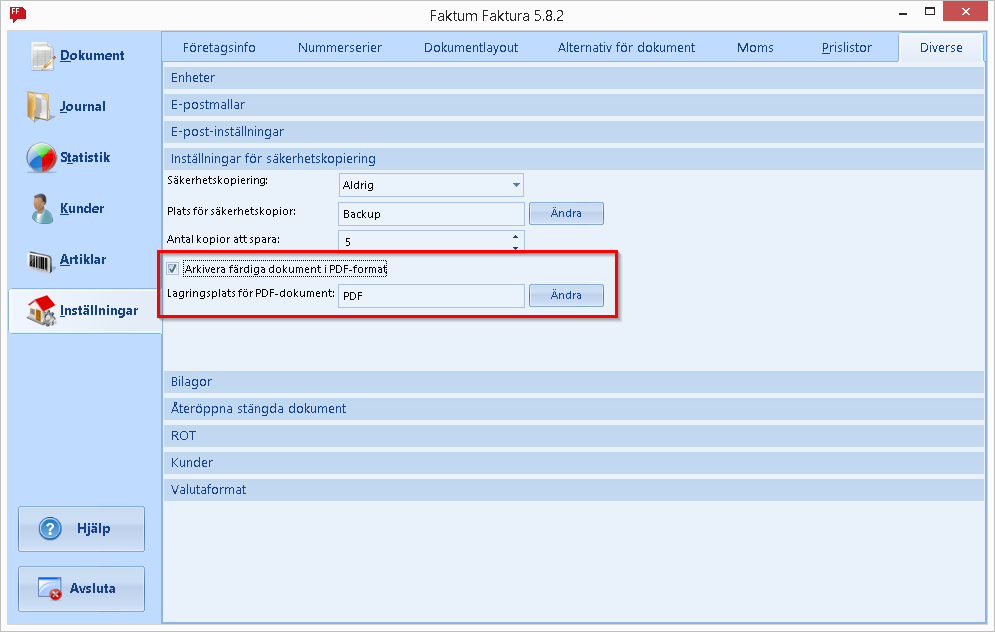Image resolution: width=995 pixels, height=632 pixels.
Task: Go to the Dokumentlayout tab
Action: pyautogui.click(x=471, y=48)
